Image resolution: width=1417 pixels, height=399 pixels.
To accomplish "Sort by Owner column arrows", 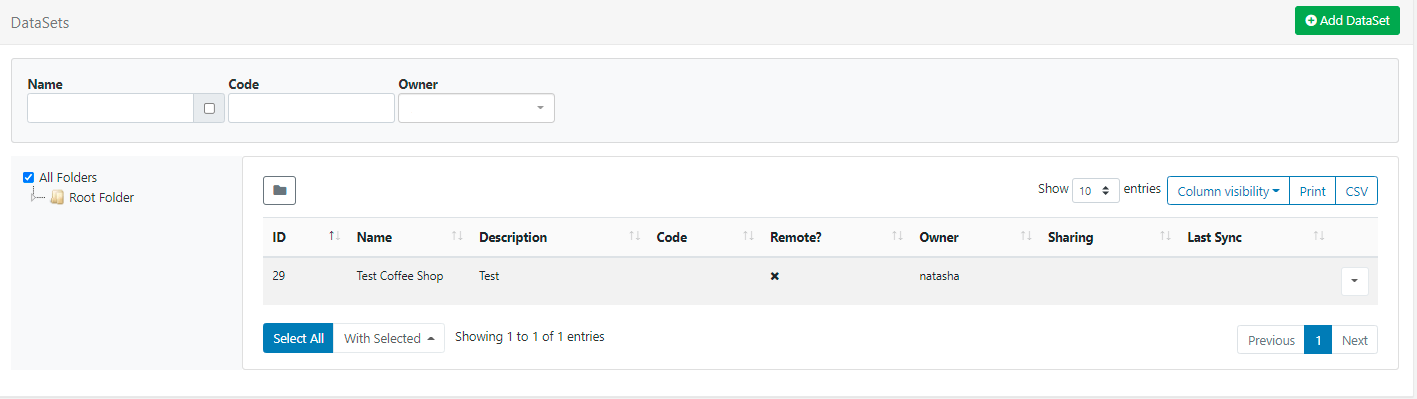I will [1026, 237].
